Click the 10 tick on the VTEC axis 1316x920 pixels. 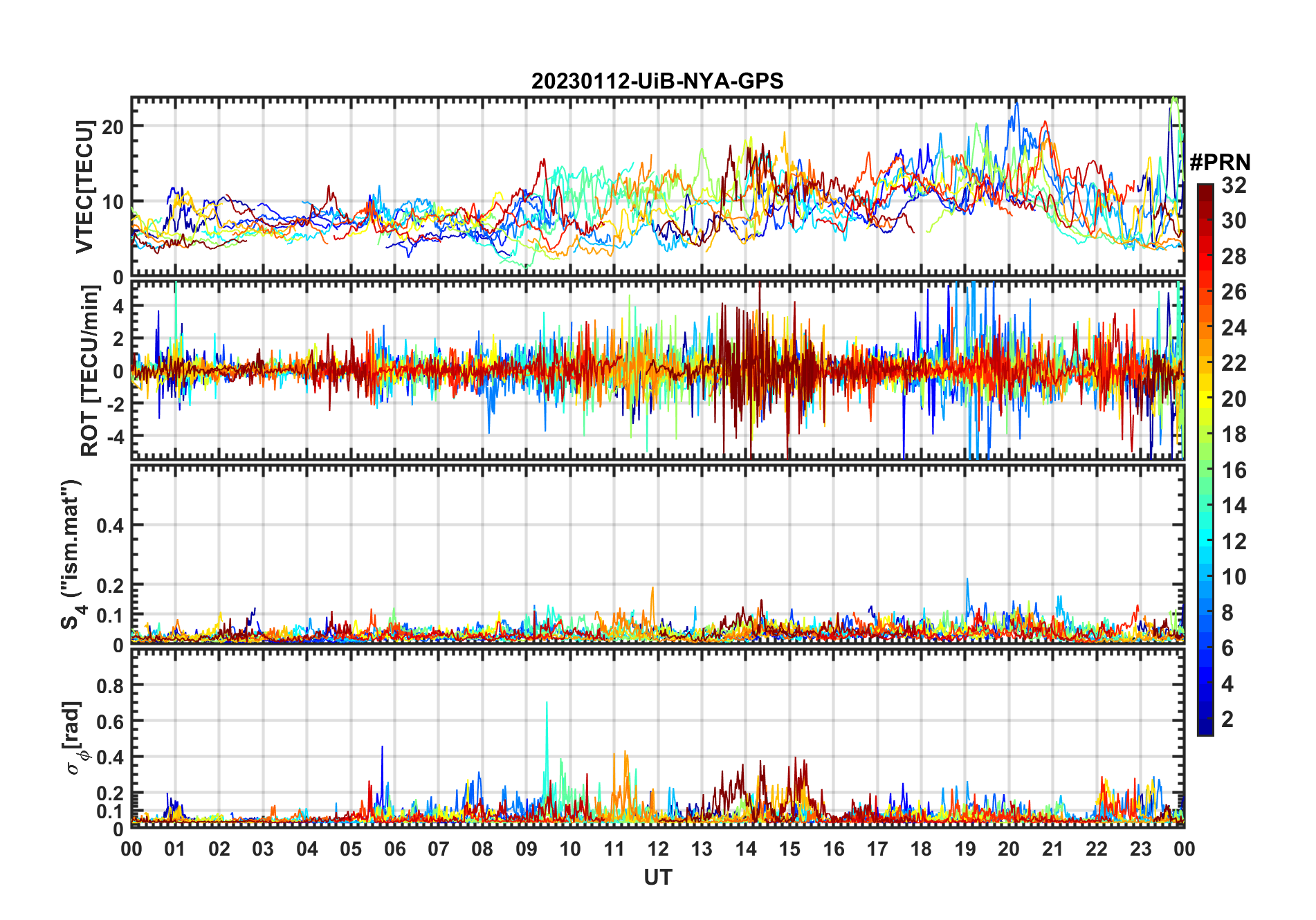coord(113,202)
